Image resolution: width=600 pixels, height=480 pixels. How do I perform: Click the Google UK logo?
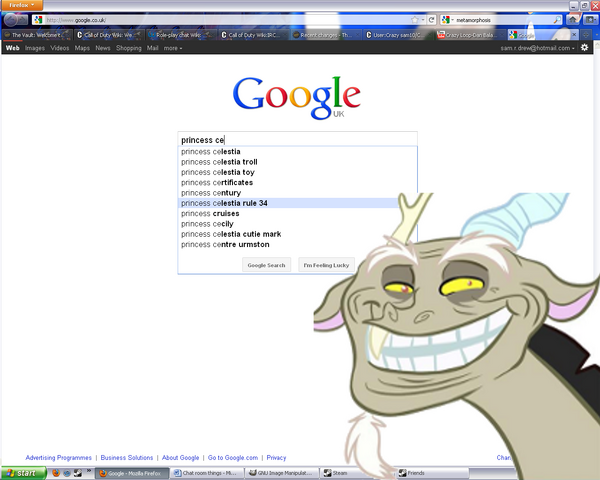coord(297,98)
